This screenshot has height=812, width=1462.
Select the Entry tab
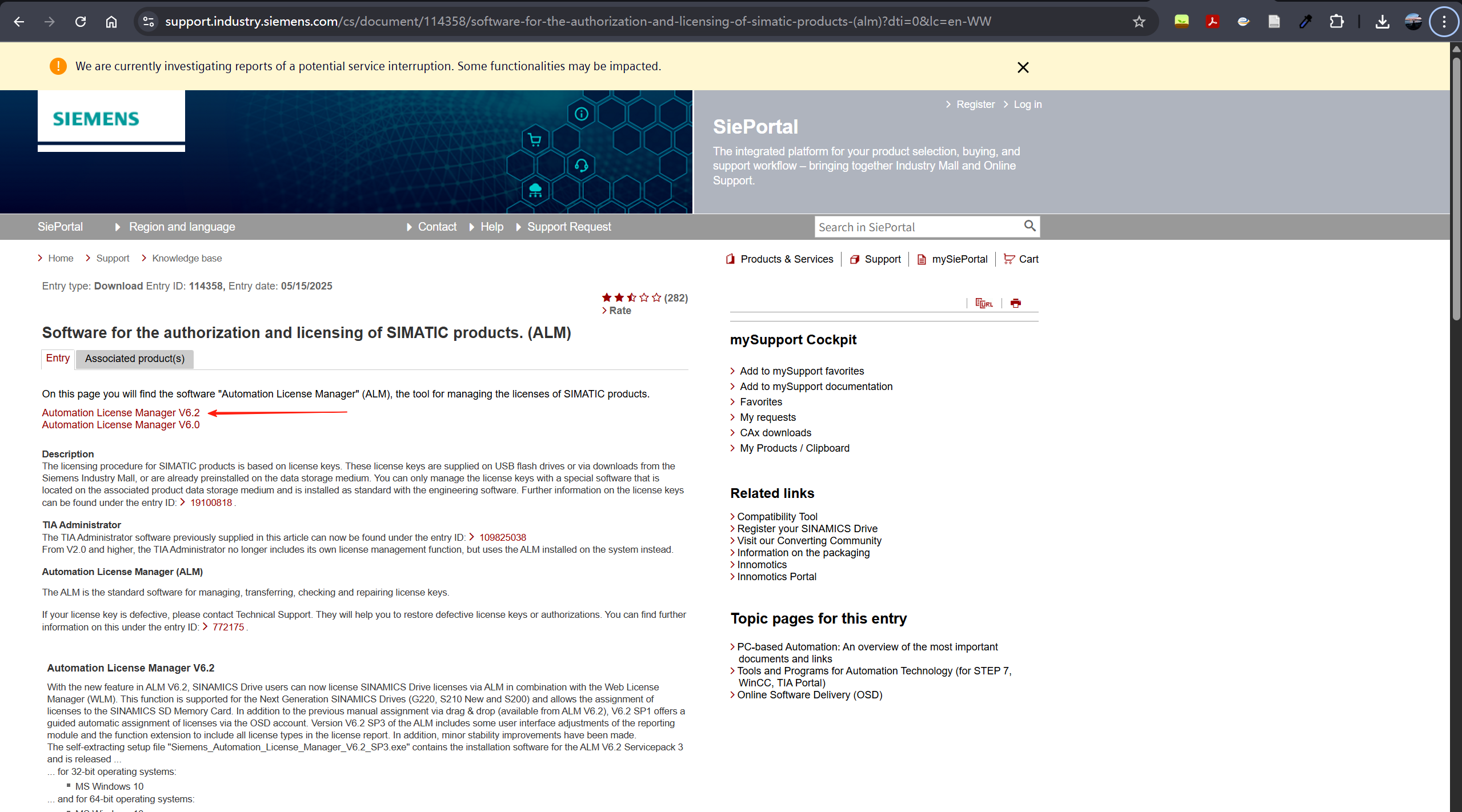58,358
